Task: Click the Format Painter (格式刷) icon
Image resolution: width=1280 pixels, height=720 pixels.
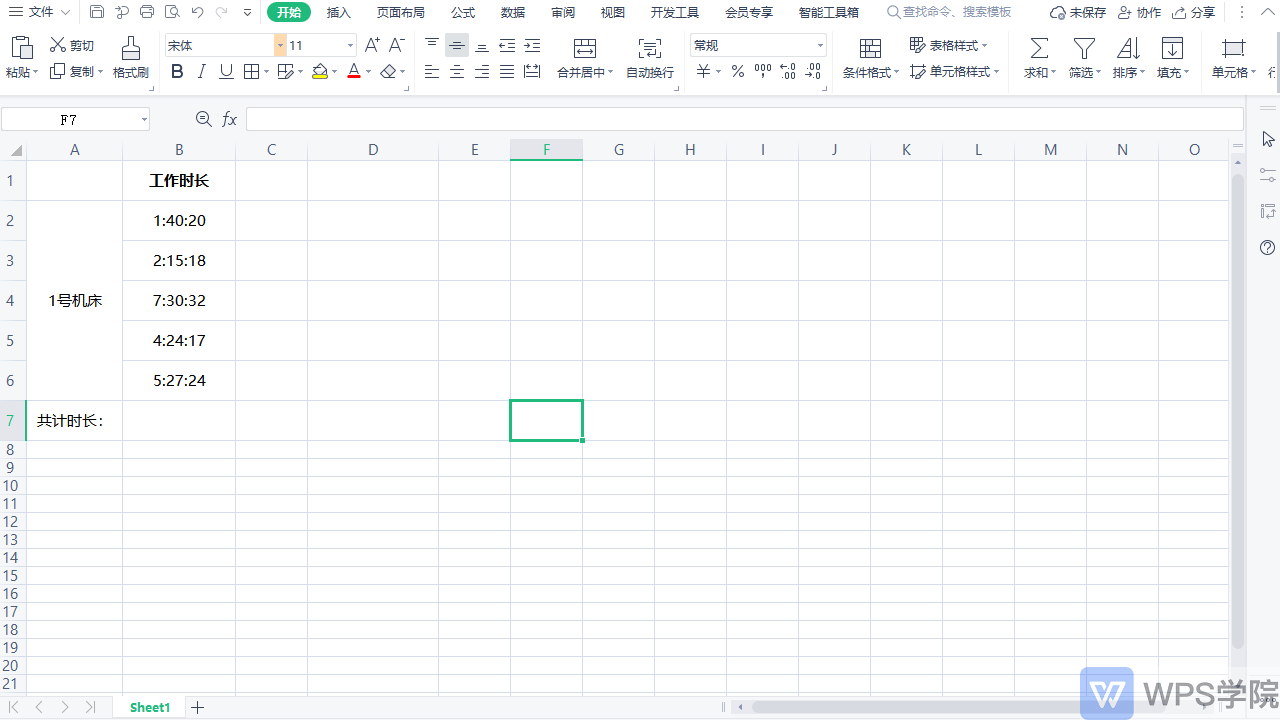Action: point(130,48)
